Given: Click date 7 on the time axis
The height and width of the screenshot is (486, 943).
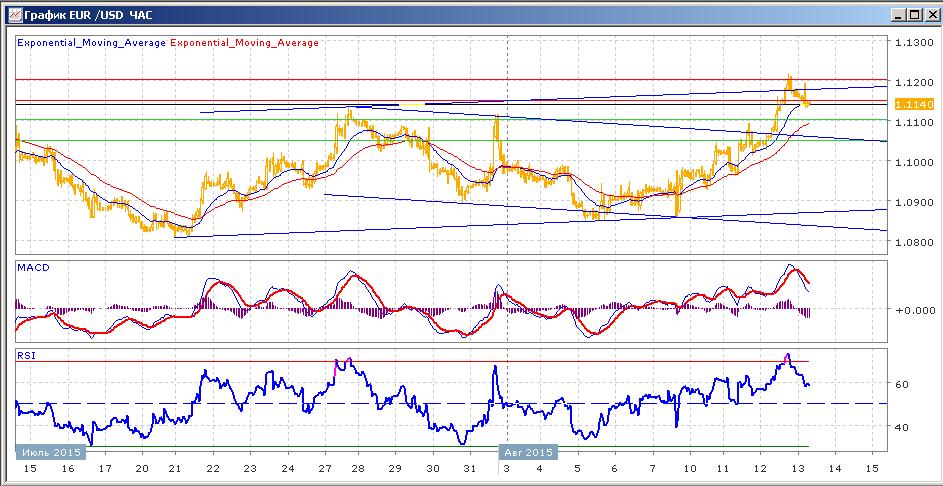Looking at the screenshot, I should (652, 469).
